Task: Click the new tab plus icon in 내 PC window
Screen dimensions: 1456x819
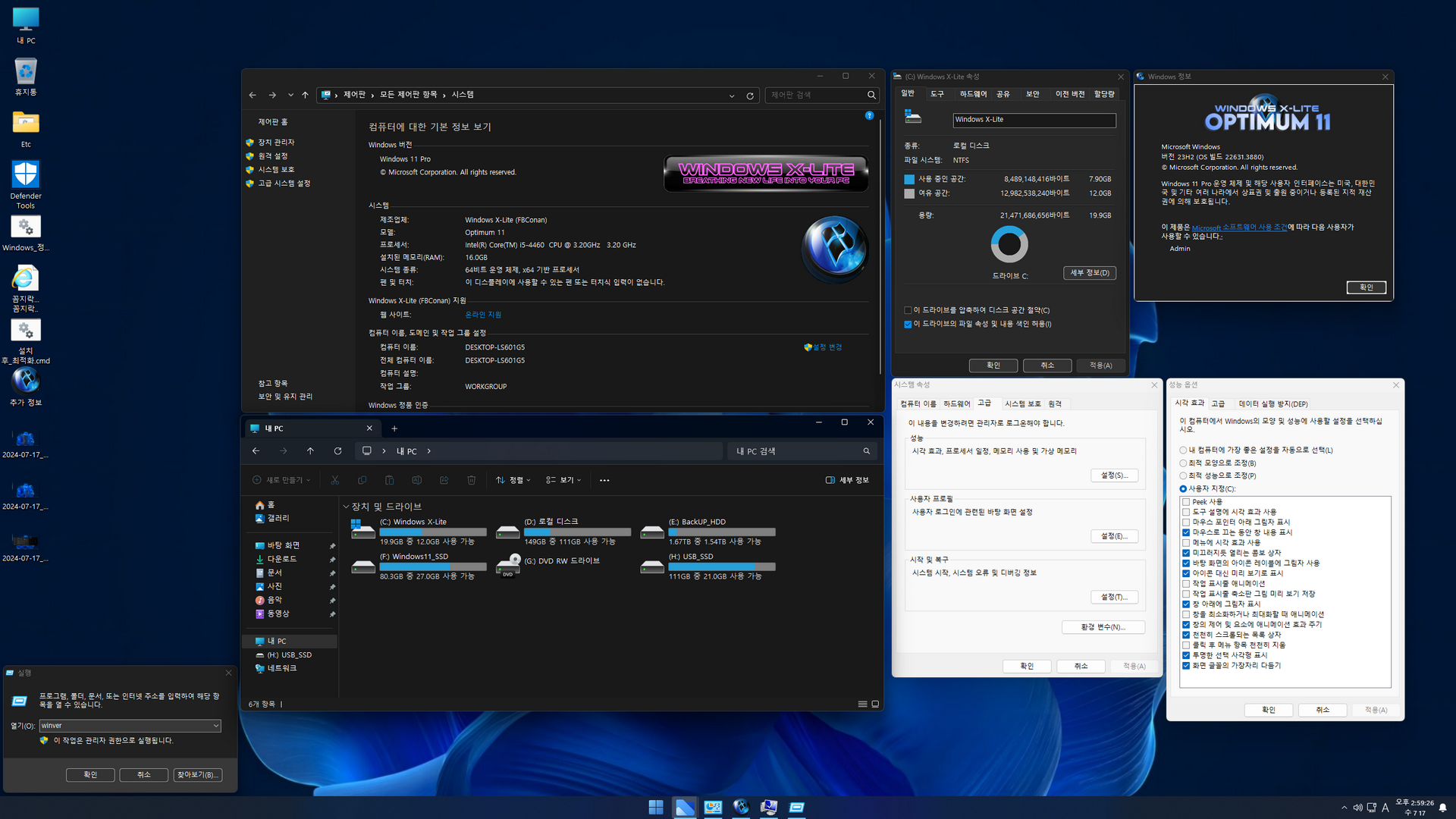Action: pyautogui.click(x=394, y=428)
